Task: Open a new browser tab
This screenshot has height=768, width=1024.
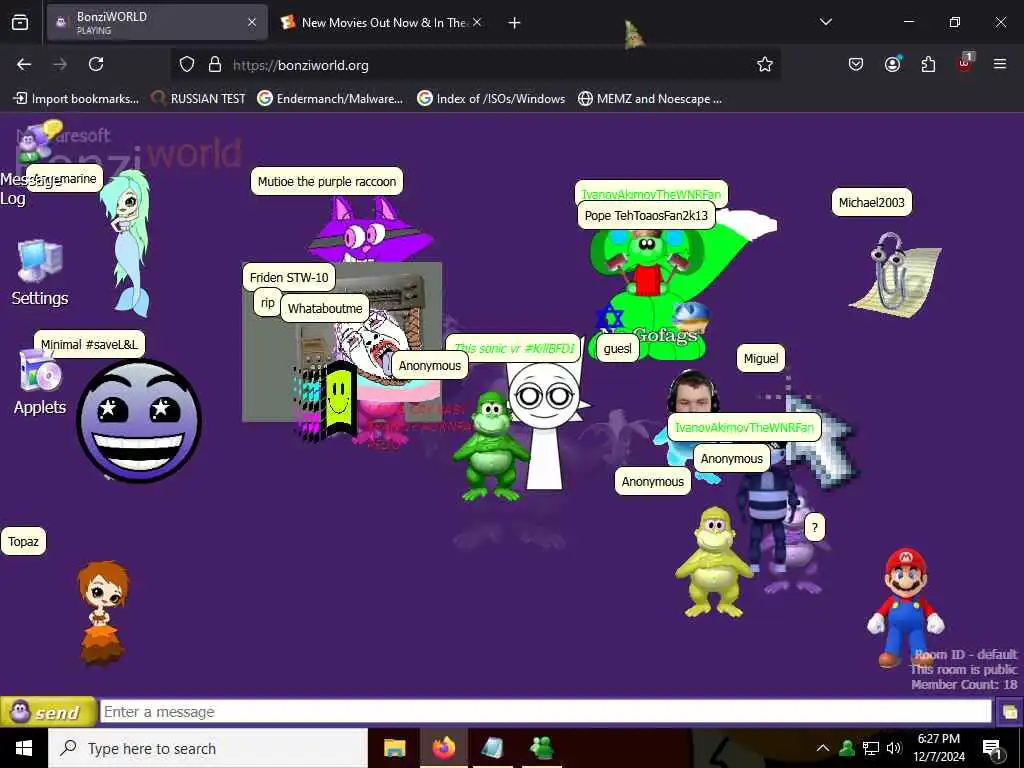Action: click(514, 23)
